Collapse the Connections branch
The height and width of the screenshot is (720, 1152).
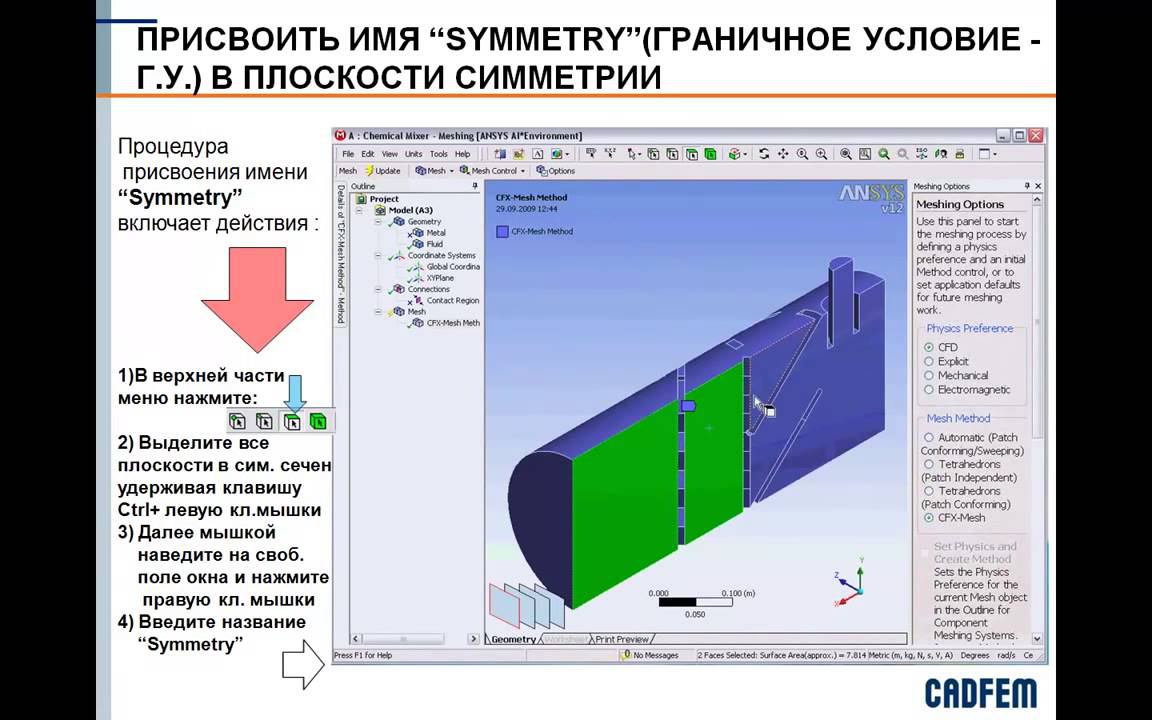[378, 289]
